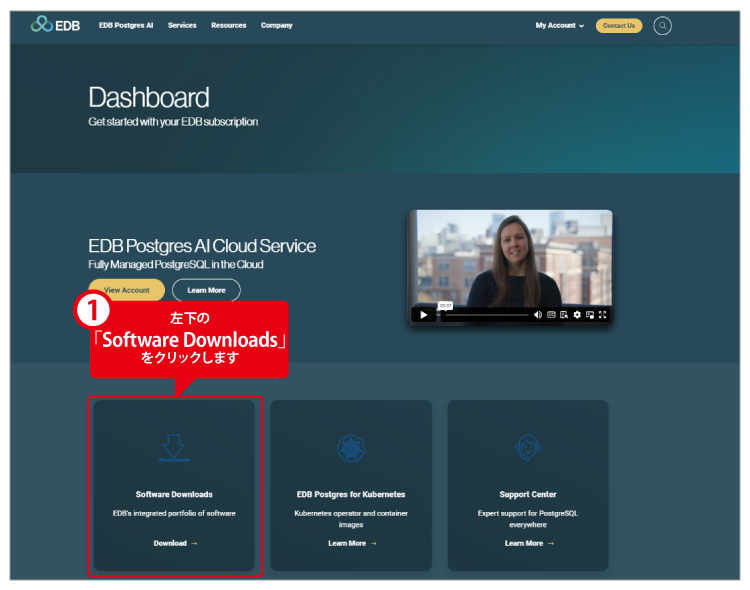Open the Services menu
Image resolution: width=750 pixels, height=590 pixels.
(182, 26)
